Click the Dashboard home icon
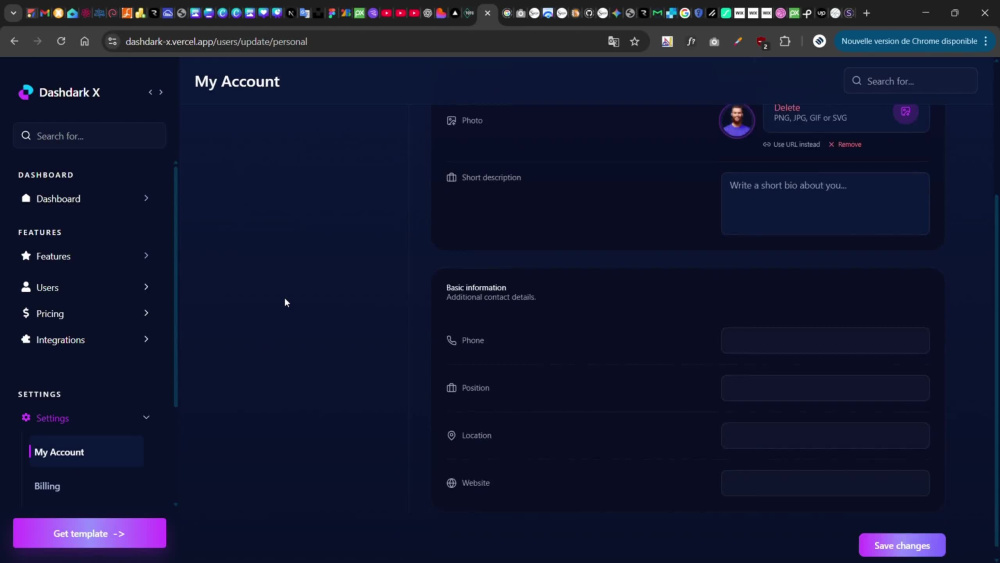1000x563 pixels. 26,198
